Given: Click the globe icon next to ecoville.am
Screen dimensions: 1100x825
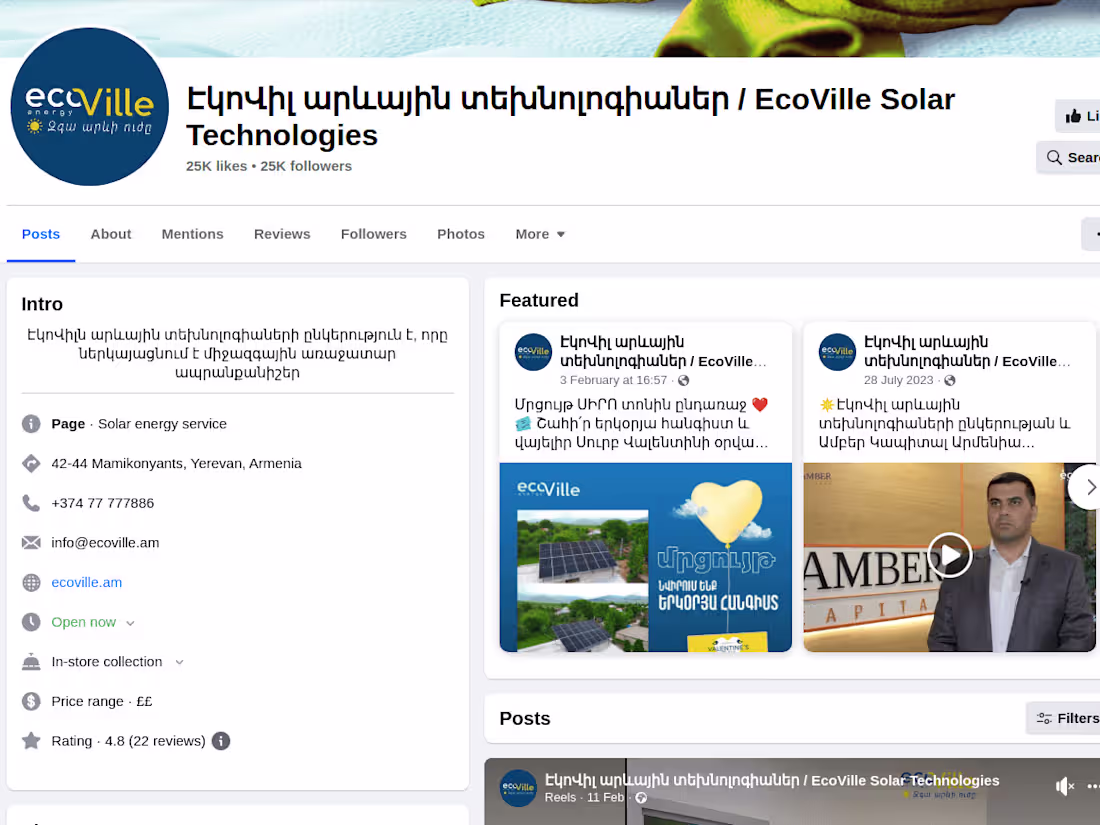Looking at the screenshot, I should [31, 582].
